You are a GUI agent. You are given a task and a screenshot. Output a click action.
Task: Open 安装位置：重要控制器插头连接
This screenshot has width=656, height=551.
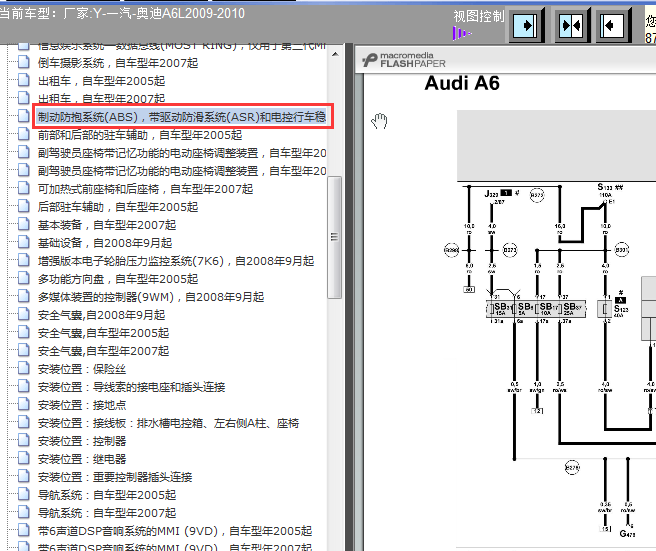[115, 477]
